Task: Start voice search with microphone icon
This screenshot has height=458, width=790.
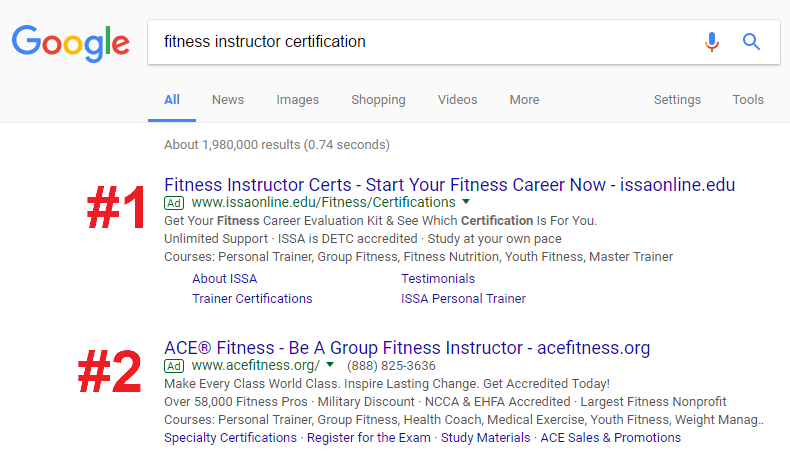Action: tap(712, 42)
